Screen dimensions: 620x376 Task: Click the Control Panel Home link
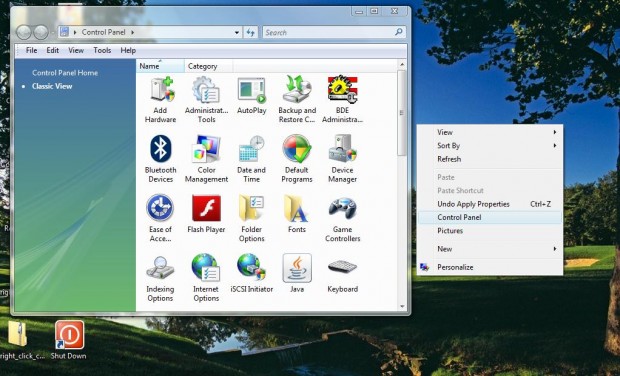[65, 73]
